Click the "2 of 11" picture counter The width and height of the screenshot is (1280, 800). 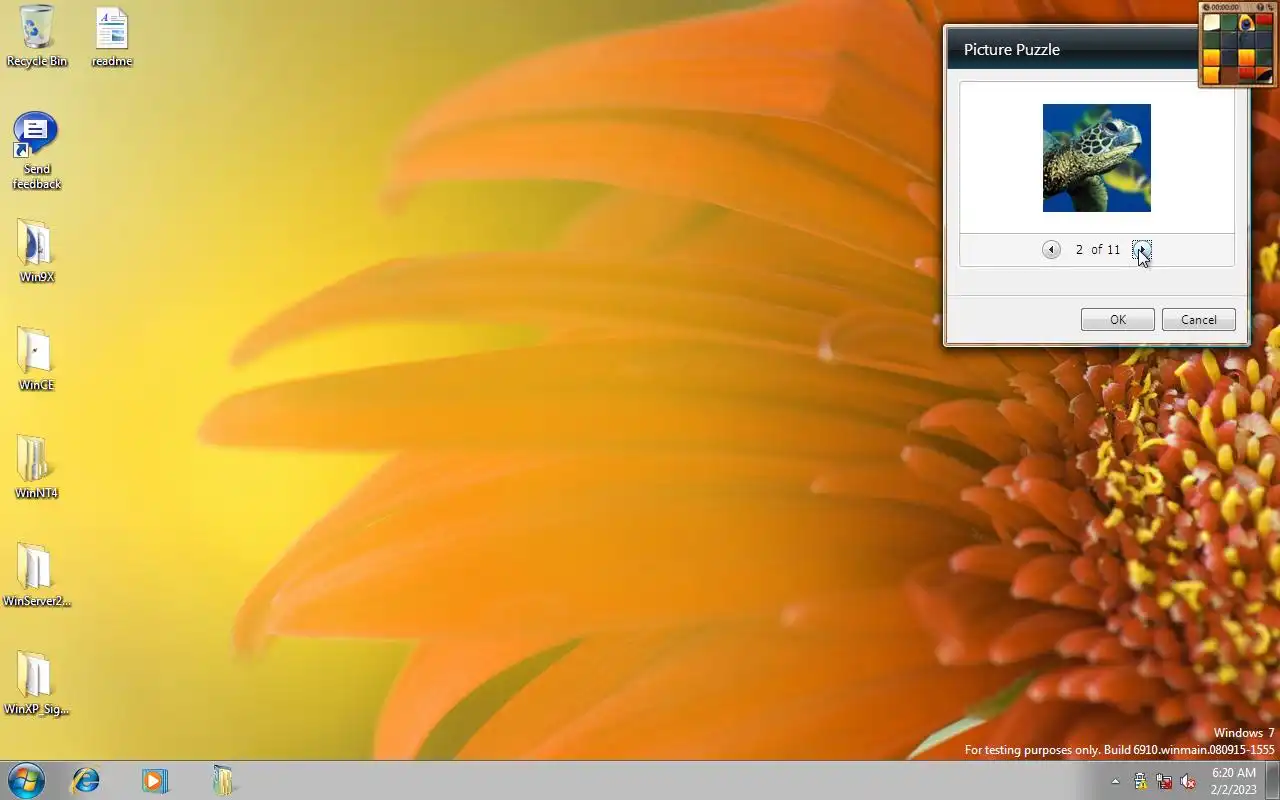coord(1098,250)
